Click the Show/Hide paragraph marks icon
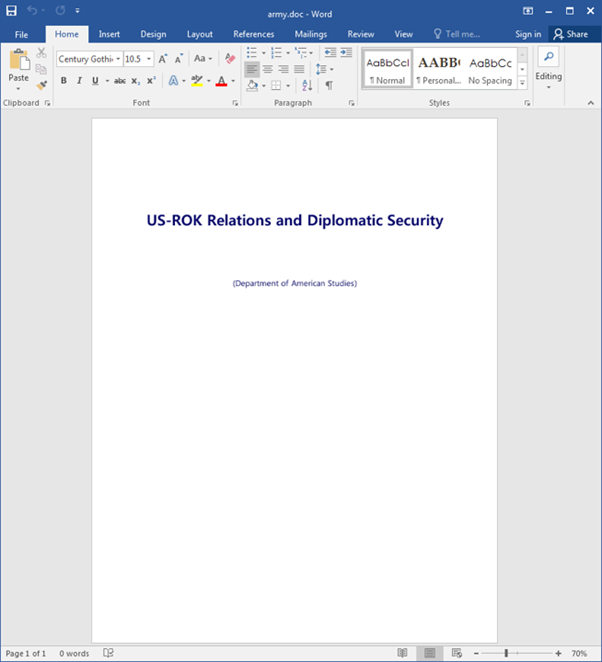 329,86
